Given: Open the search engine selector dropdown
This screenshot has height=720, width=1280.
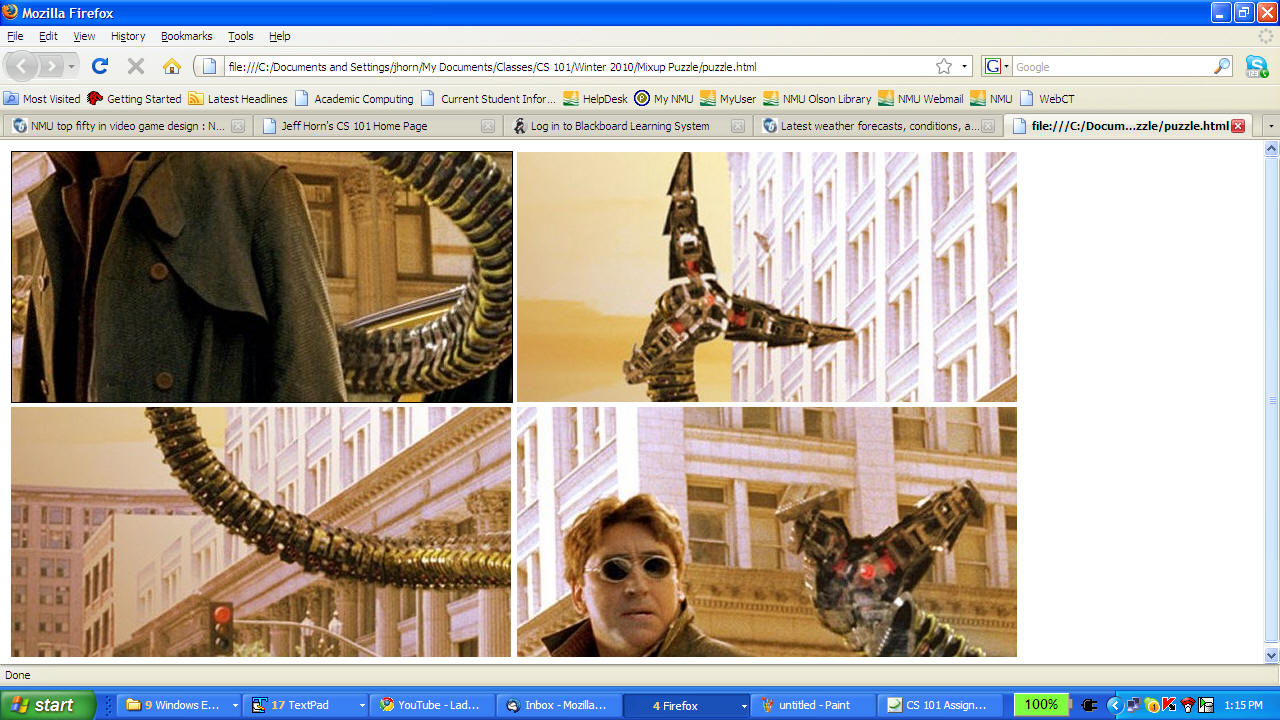Looking at the screenshot, I should (997, 67).
